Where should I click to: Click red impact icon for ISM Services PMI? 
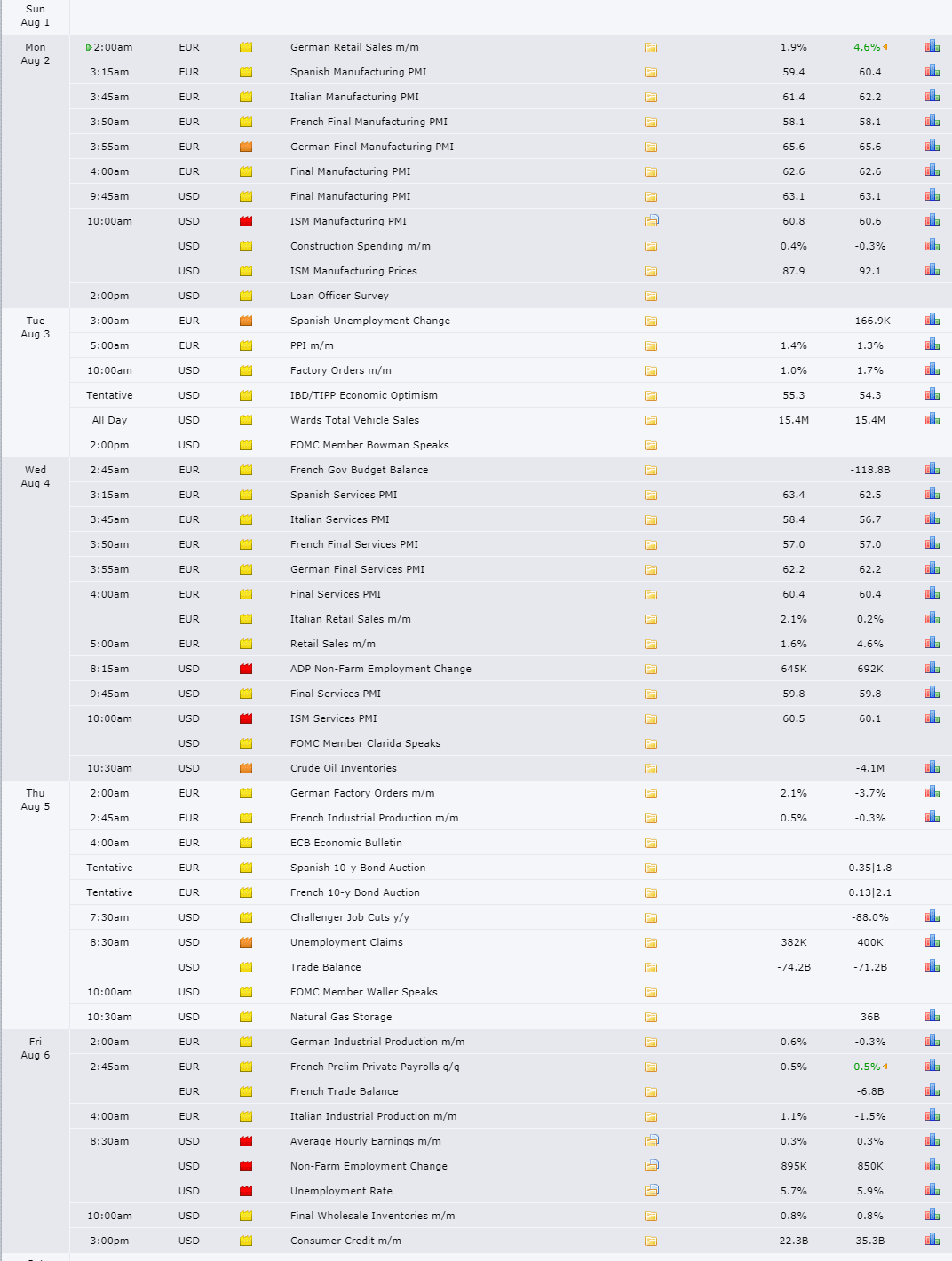tap(246, 718)
